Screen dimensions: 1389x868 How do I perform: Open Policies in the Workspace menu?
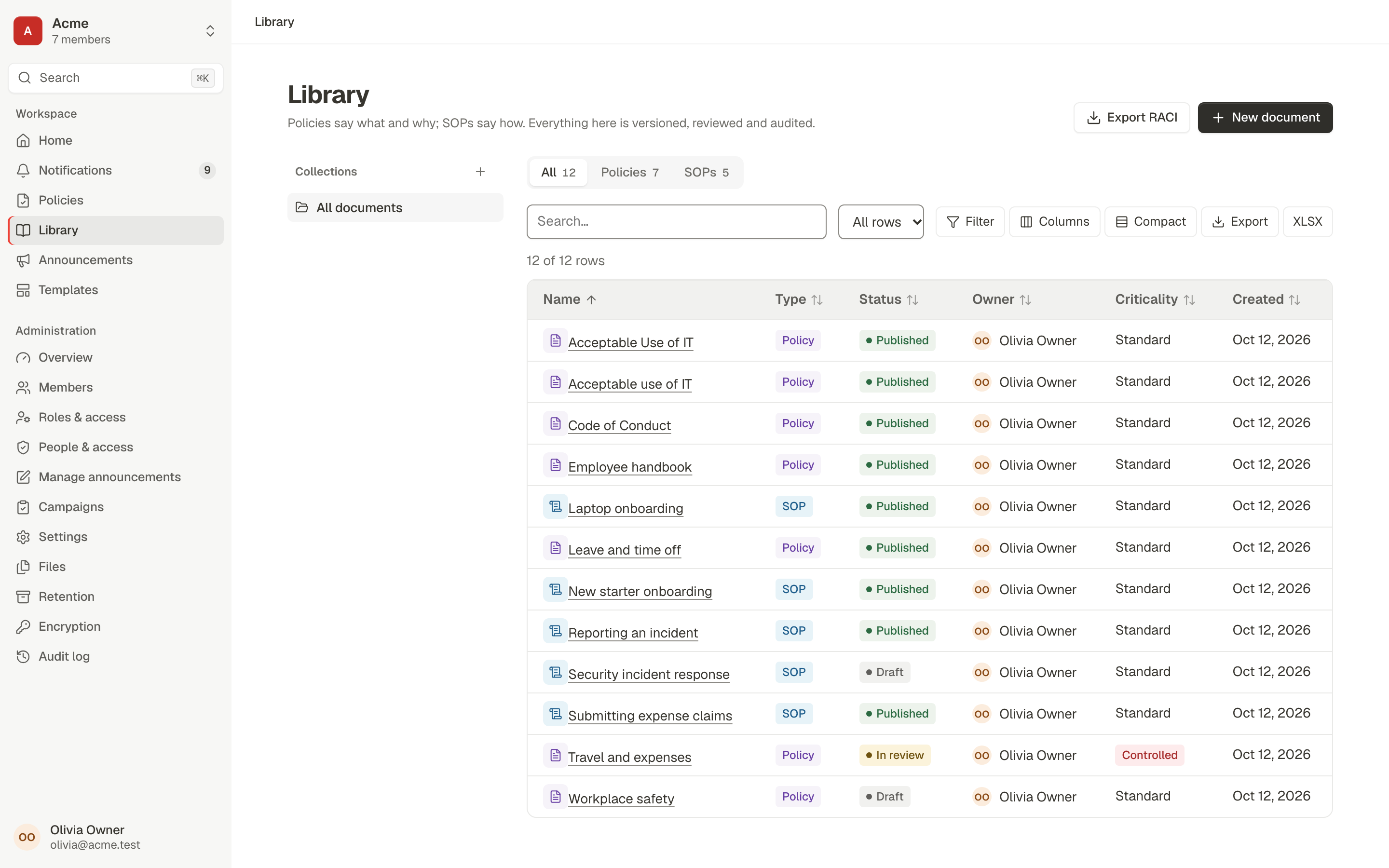[x=115, y=200]
